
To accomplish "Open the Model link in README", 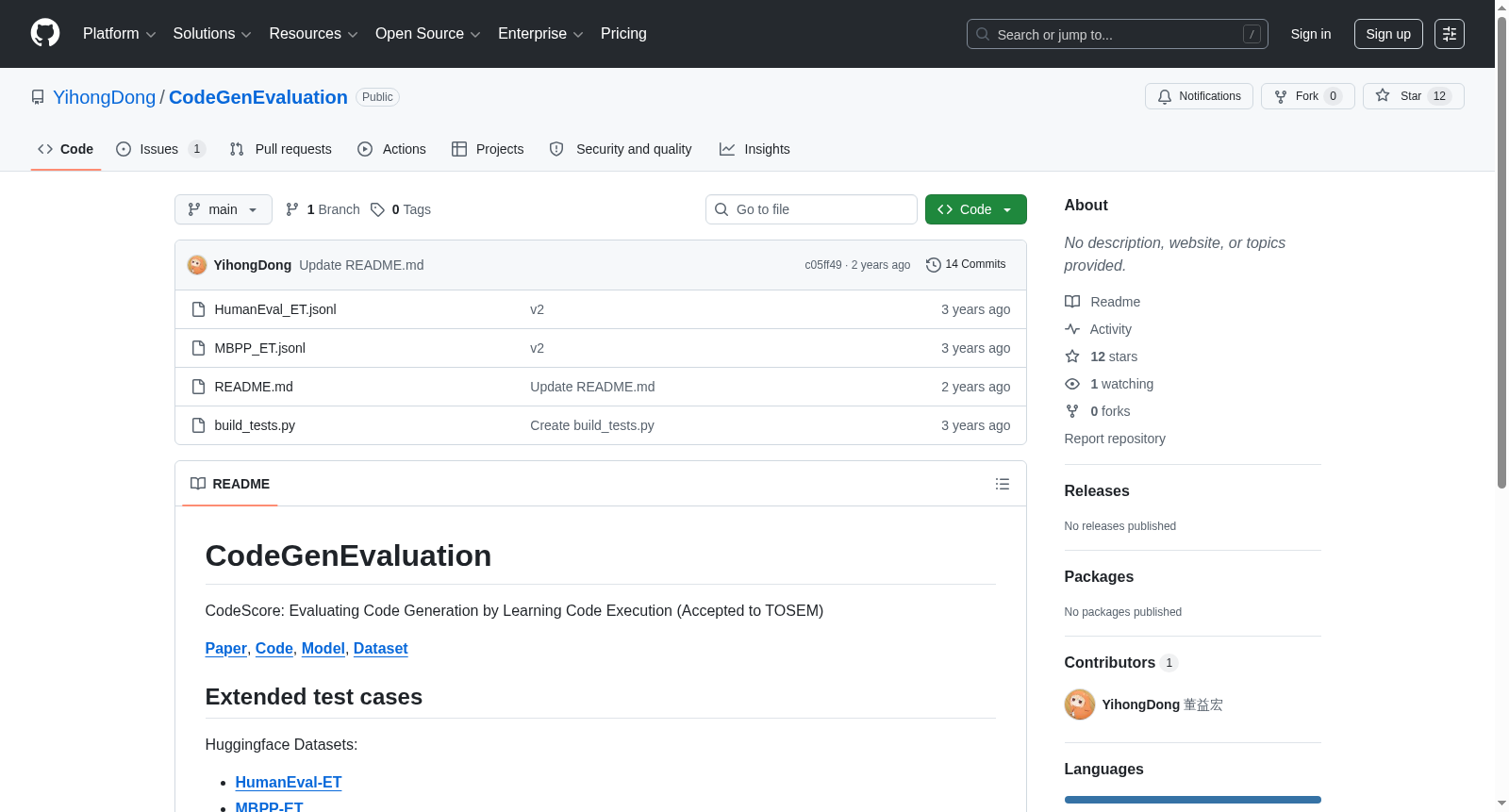I will pyautogui.click(x=323, y=649).
